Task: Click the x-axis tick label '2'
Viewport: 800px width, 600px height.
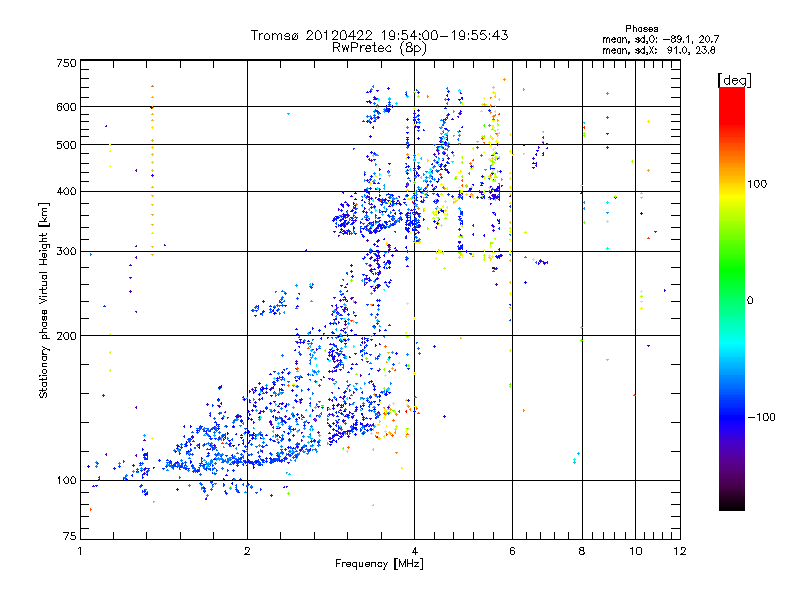Action: coord(247,551)
